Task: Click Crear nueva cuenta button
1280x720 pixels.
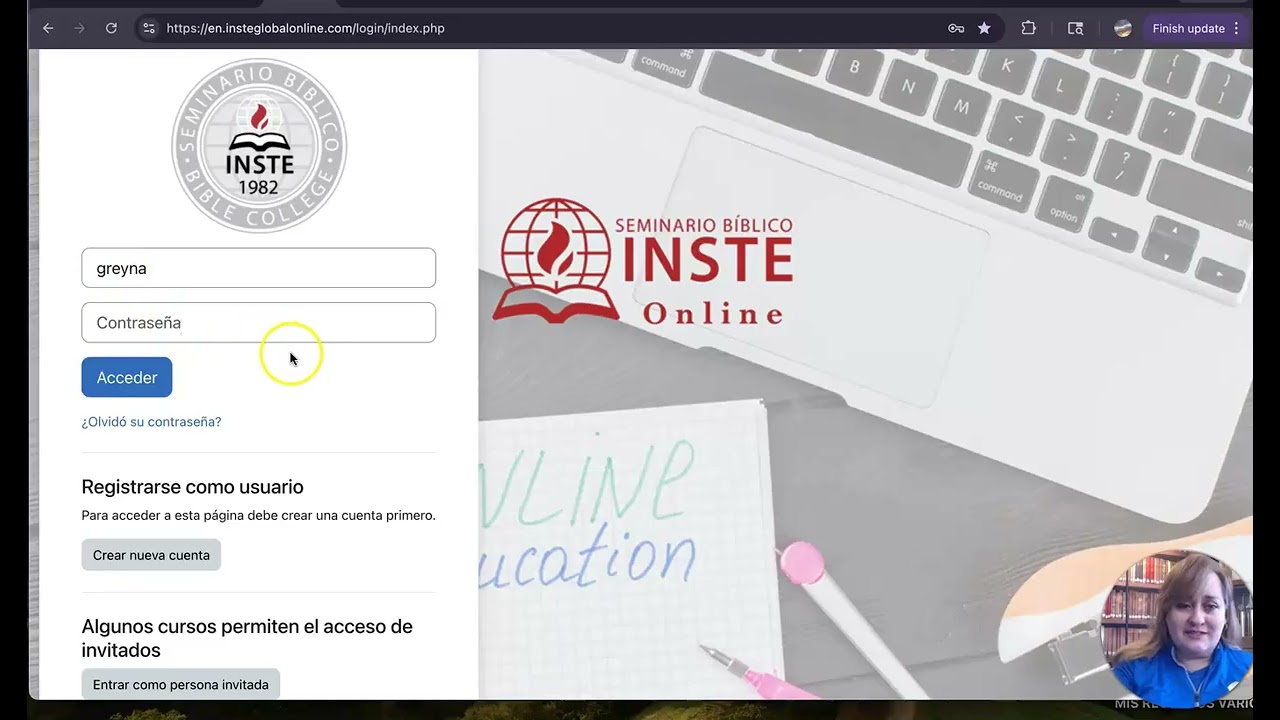Action: (x=151, y=555)
